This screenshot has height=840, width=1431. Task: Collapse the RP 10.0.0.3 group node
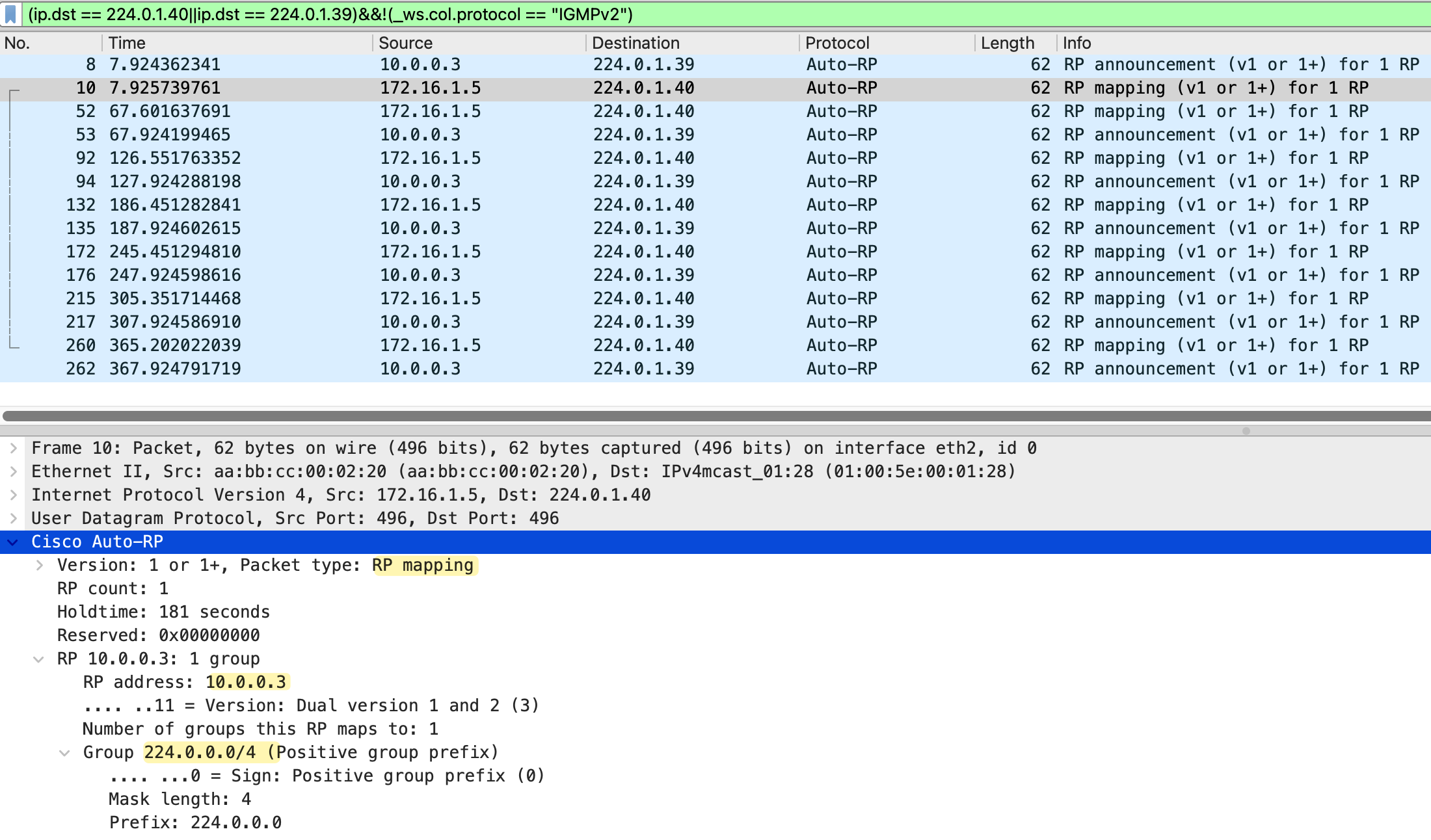click(39, 659)
